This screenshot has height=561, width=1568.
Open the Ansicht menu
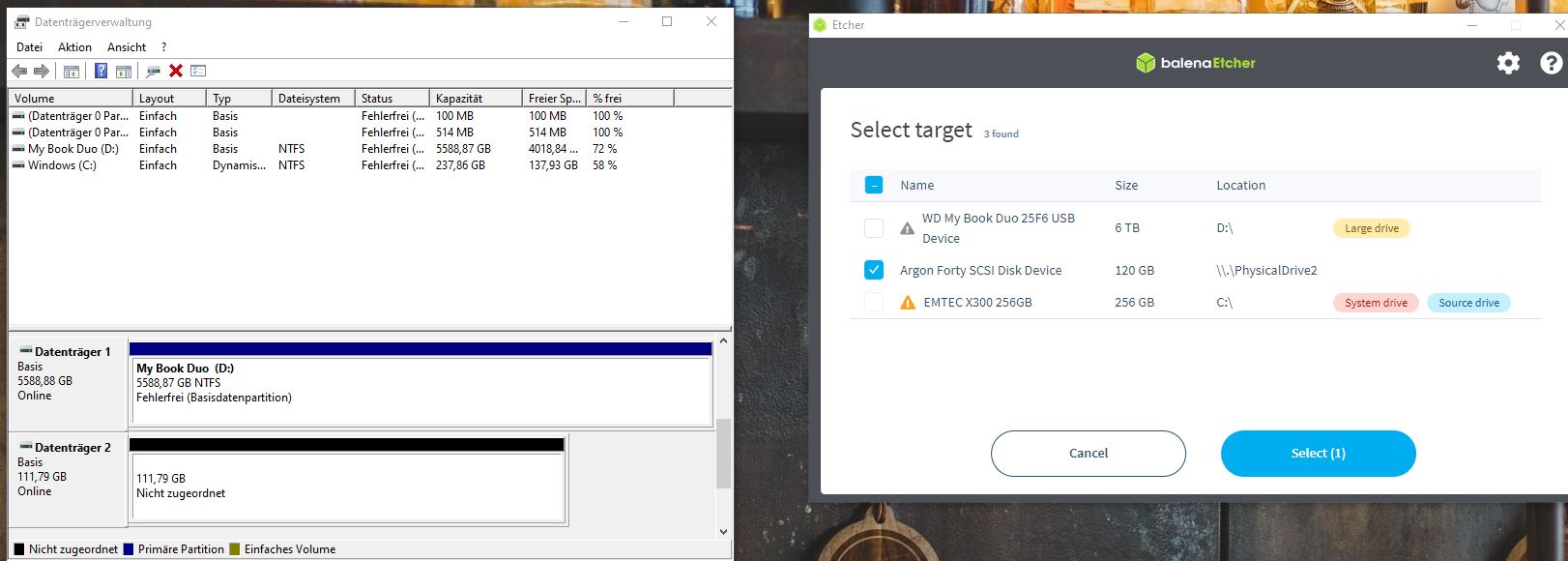tap(127, 46)
